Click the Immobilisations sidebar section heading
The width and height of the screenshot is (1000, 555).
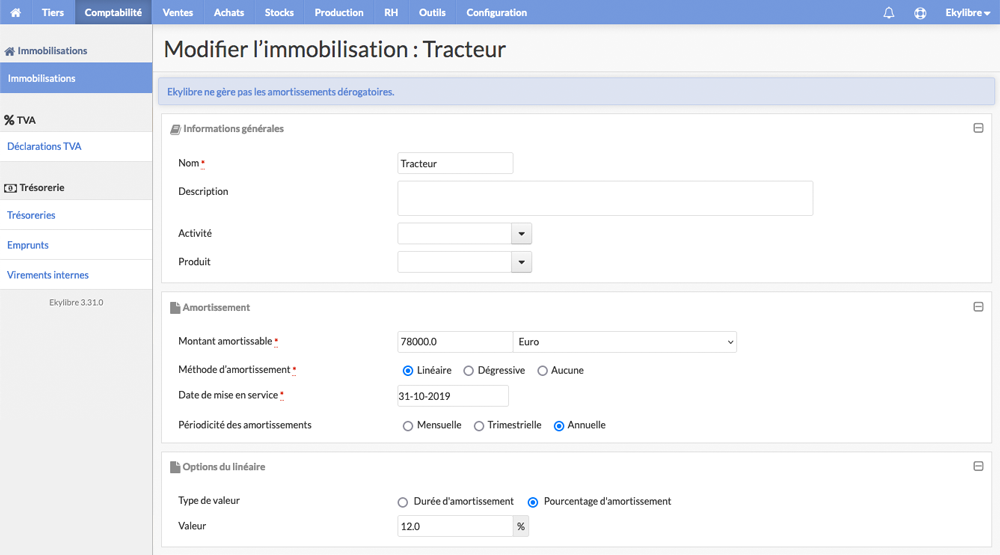52,51
